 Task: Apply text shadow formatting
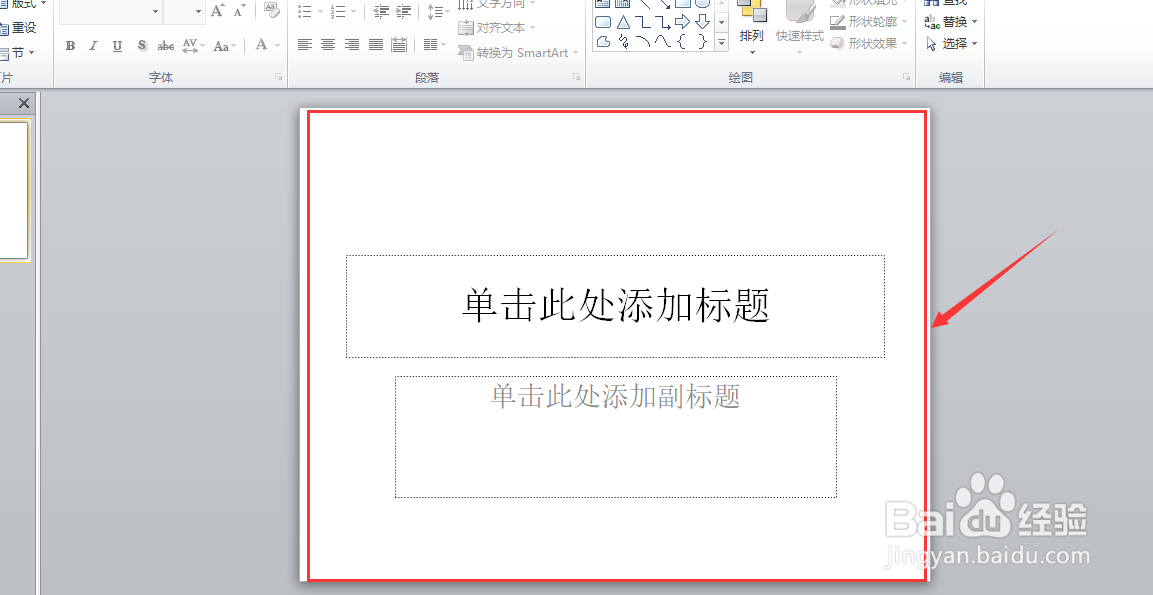point(141,45)
